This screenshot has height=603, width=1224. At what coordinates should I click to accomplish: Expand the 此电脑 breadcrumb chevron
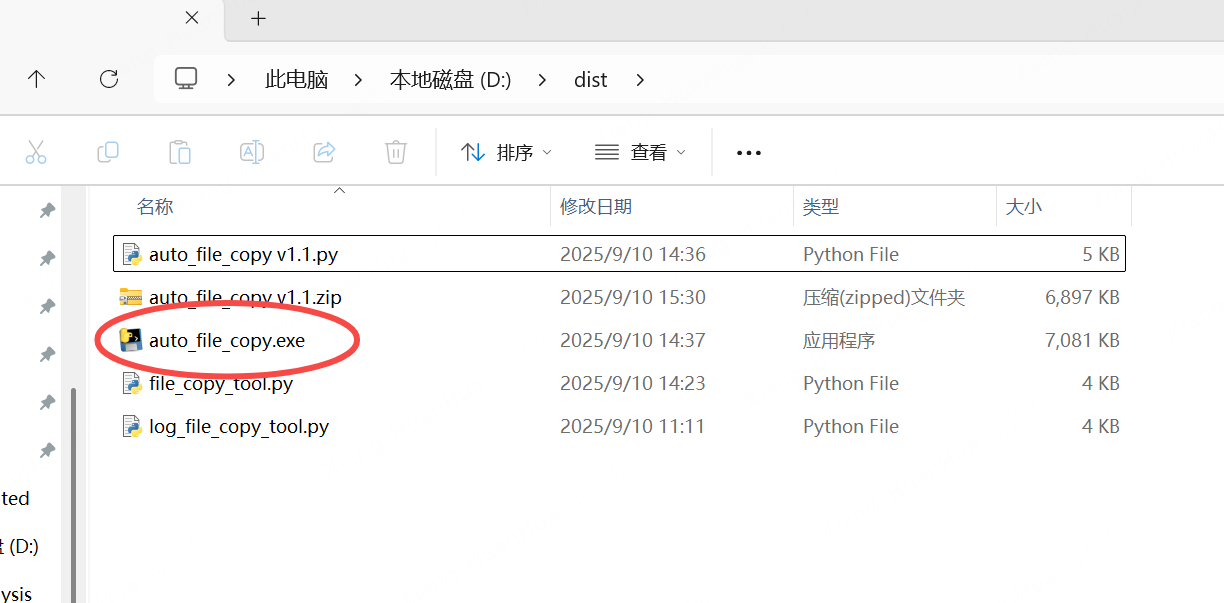tap(358, 79)
